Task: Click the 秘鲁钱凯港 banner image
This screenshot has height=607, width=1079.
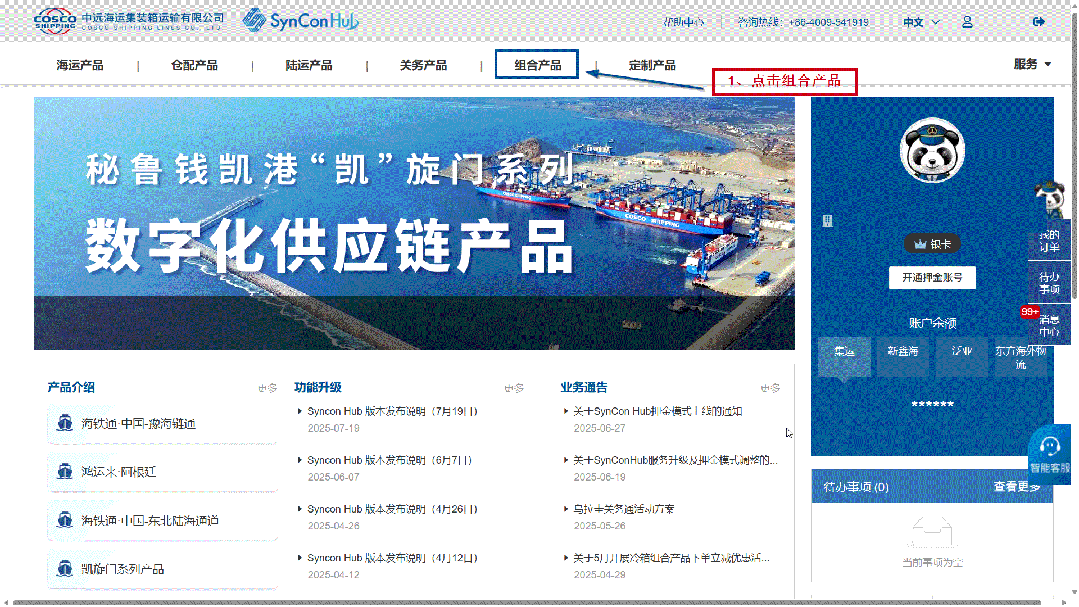Action: point(414,223)
